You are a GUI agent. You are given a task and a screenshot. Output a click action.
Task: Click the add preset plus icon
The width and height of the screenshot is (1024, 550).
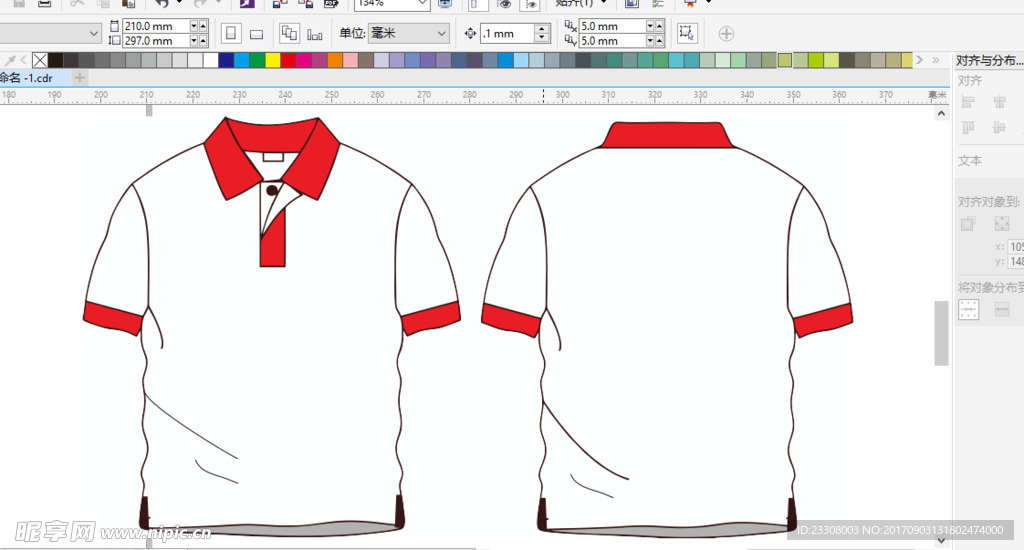[726, 33]
